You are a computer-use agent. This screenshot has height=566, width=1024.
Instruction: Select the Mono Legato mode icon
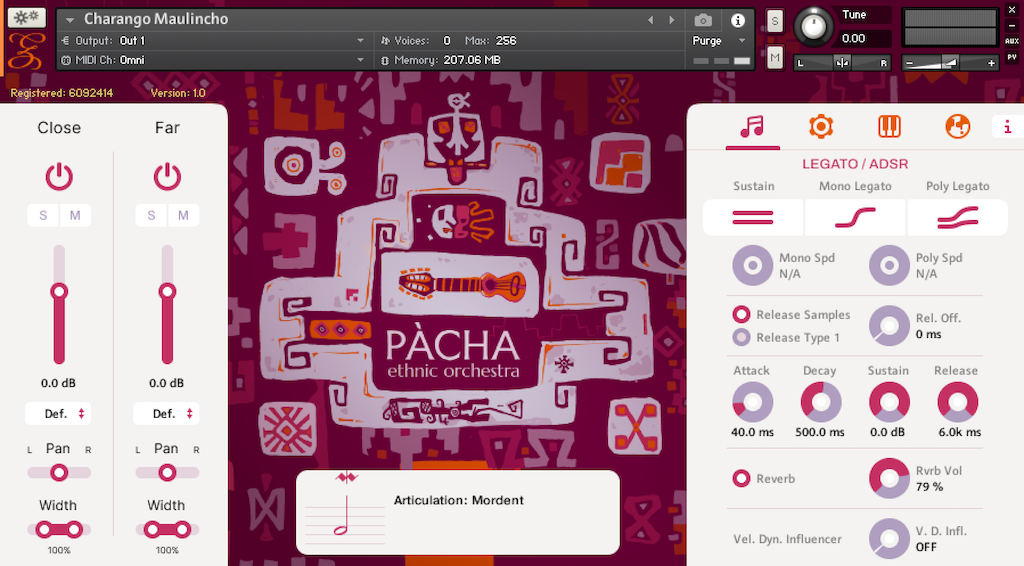click(x=855, y=217)
